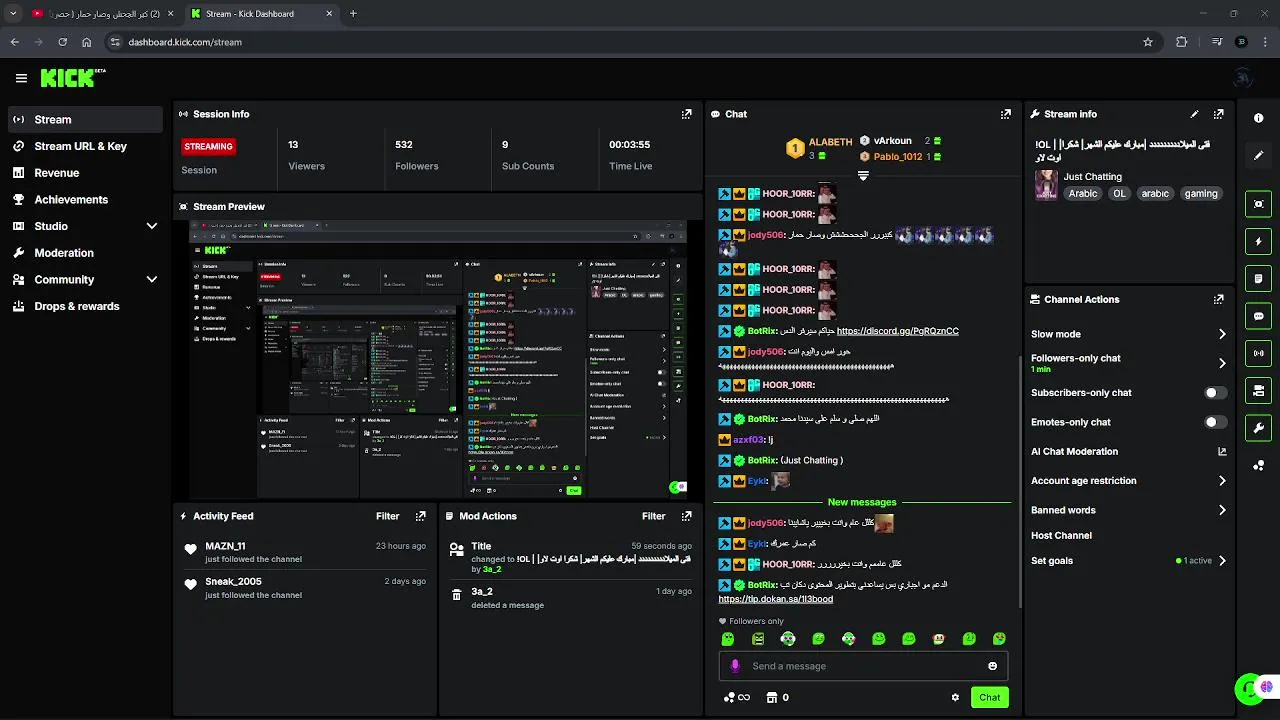The width and height of the screenshot is (1280, 720).
Task: Pop out the Mod Actions panel
Action: pyautogui.click(x=686, y=516)
